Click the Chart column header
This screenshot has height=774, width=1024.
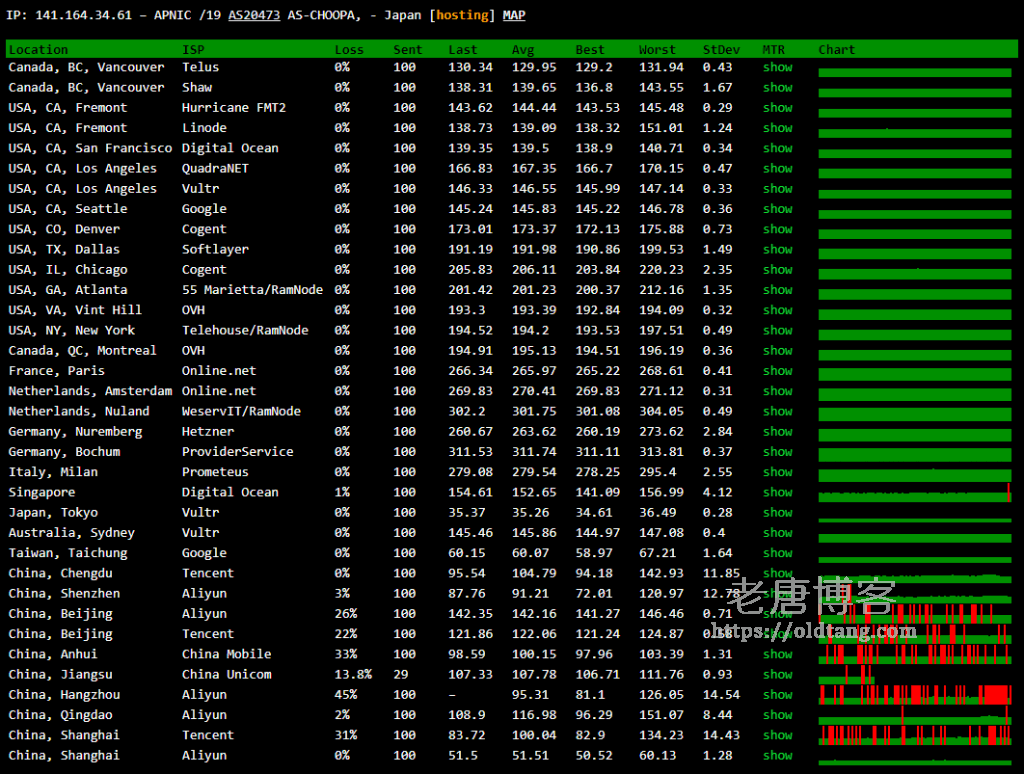pos(837,50)
